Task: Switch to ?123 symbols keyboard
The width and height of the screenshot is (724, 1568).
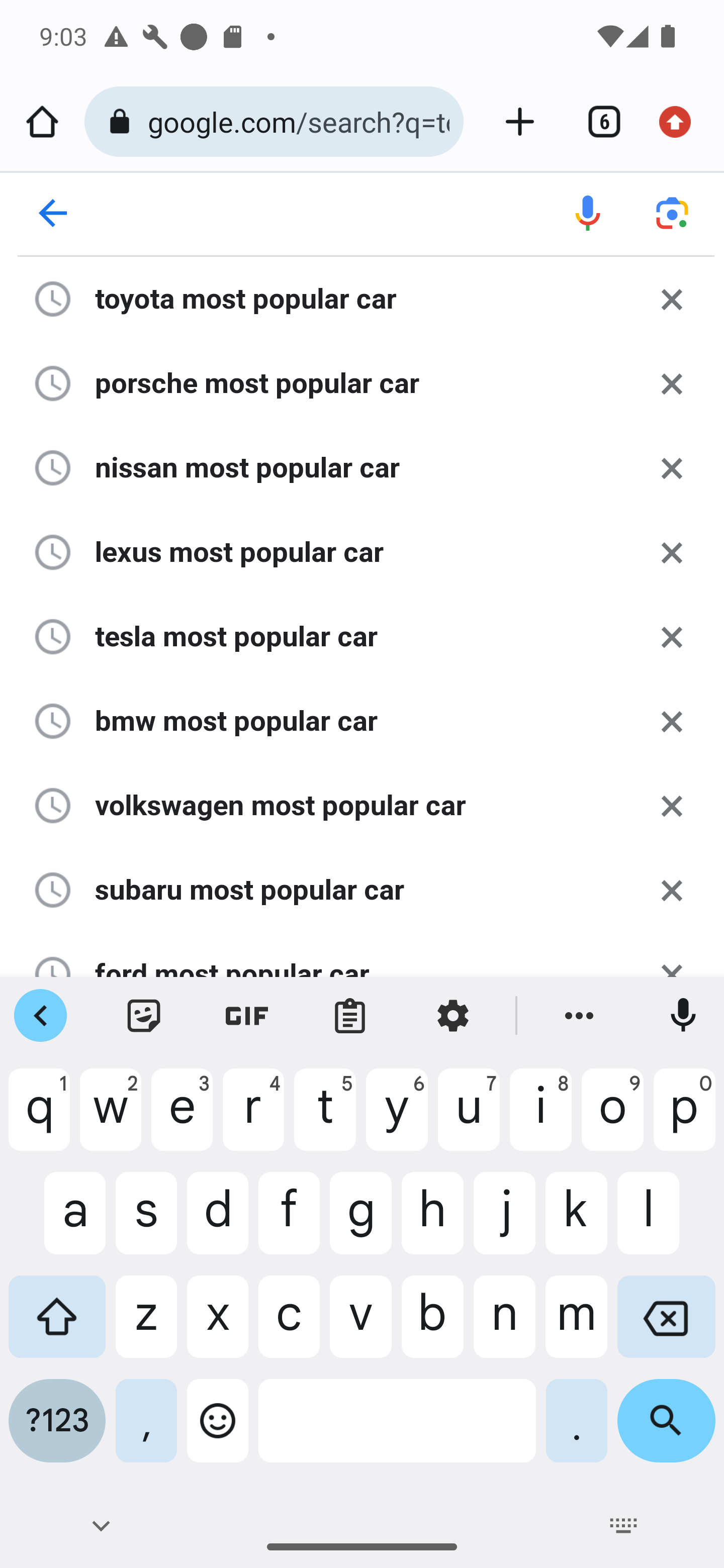Action: coord(57,1420)
